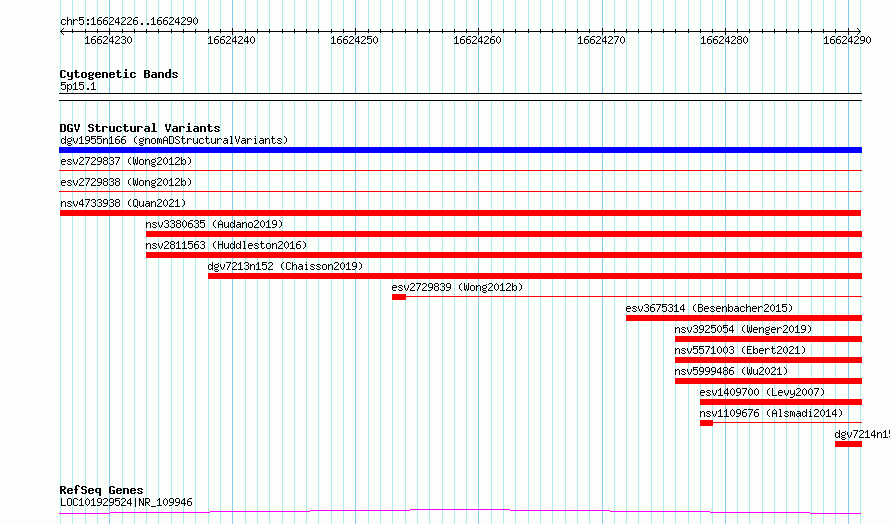Click ruler position 16624280

pyautogui.click(x=724, y=40)
